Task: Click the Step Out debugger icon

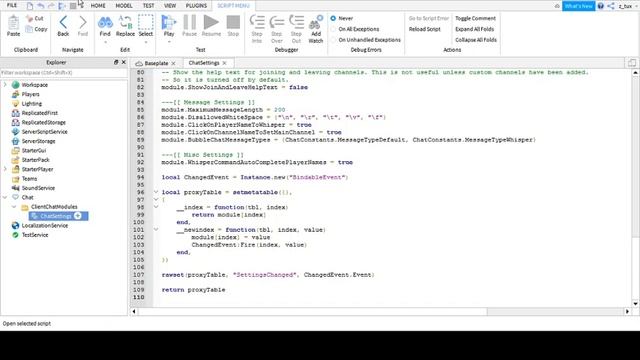Action: [296, 22]
